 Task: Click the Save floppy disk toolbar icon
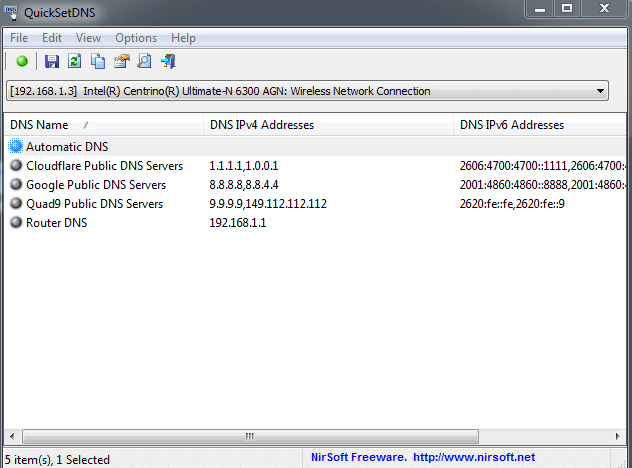(x=52, y=62)
